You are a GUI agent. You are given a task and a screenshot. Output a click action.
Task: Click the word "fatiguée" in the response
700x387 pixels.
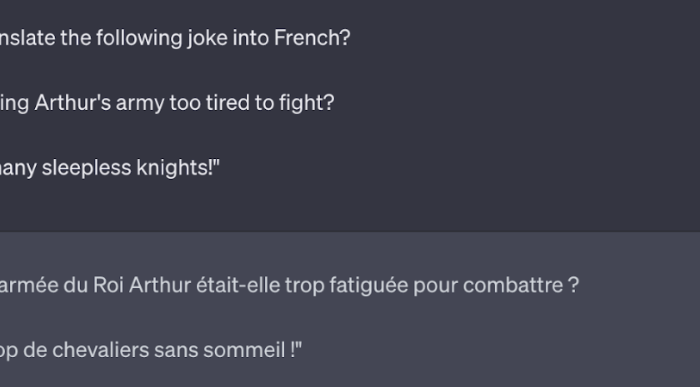point(369,286)
